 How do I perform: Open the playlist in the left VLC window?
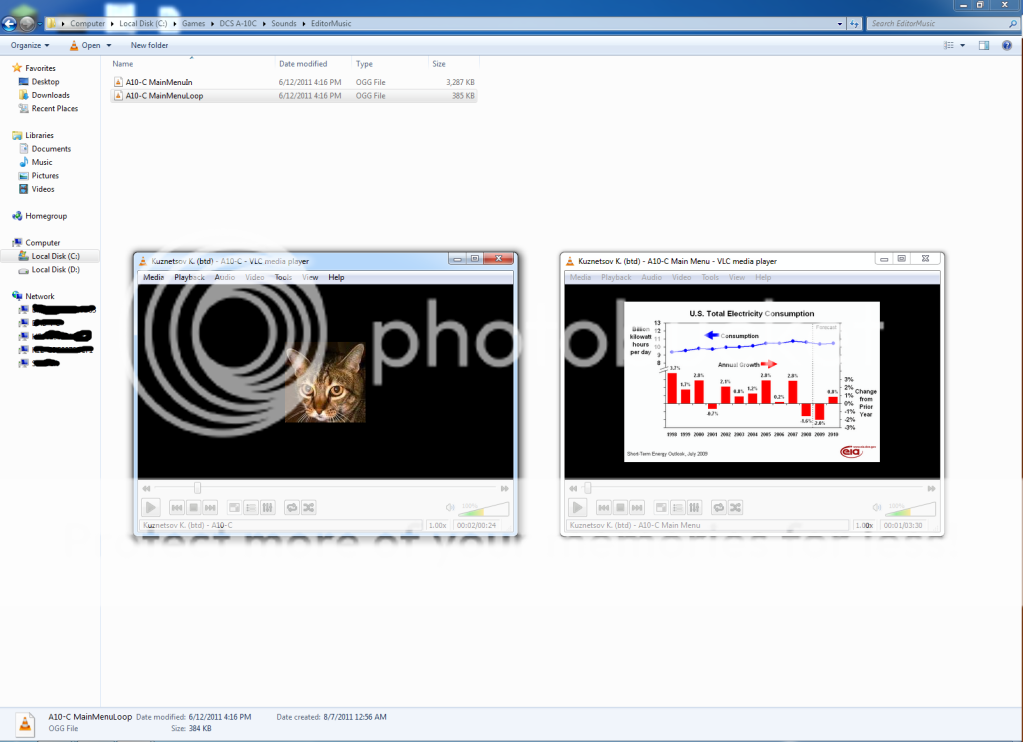251,508
